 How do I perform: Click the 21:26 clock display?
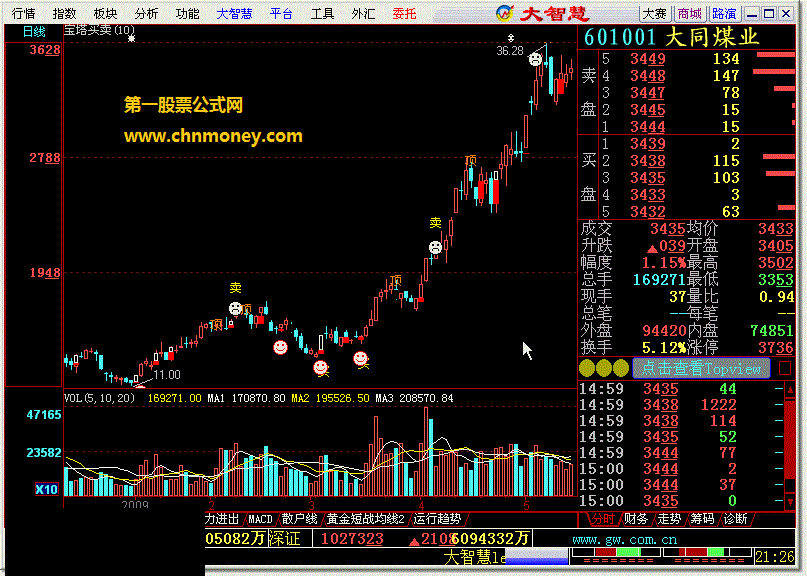775,556
